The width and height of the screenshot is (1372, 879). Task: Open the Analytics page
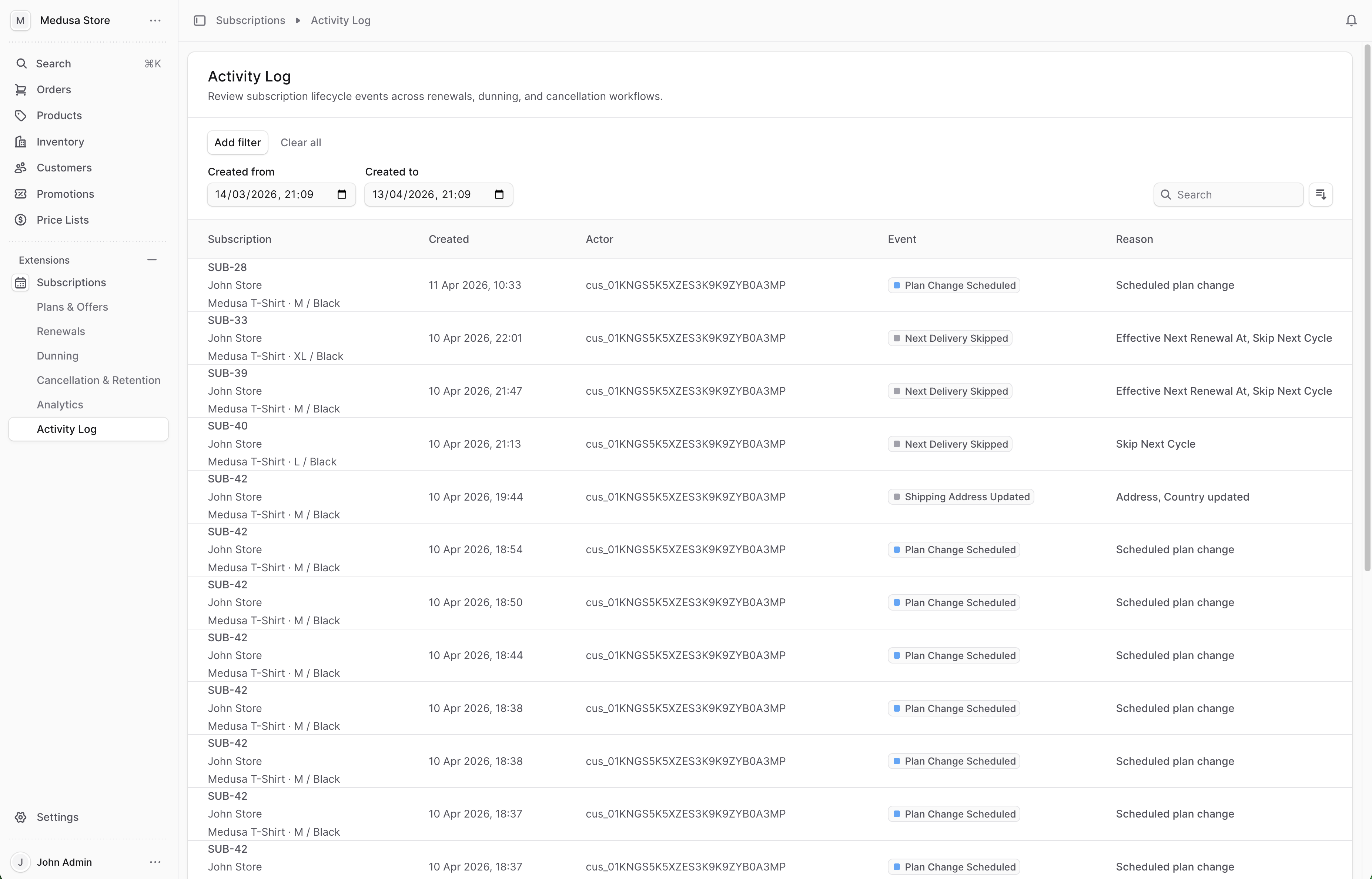60,405
